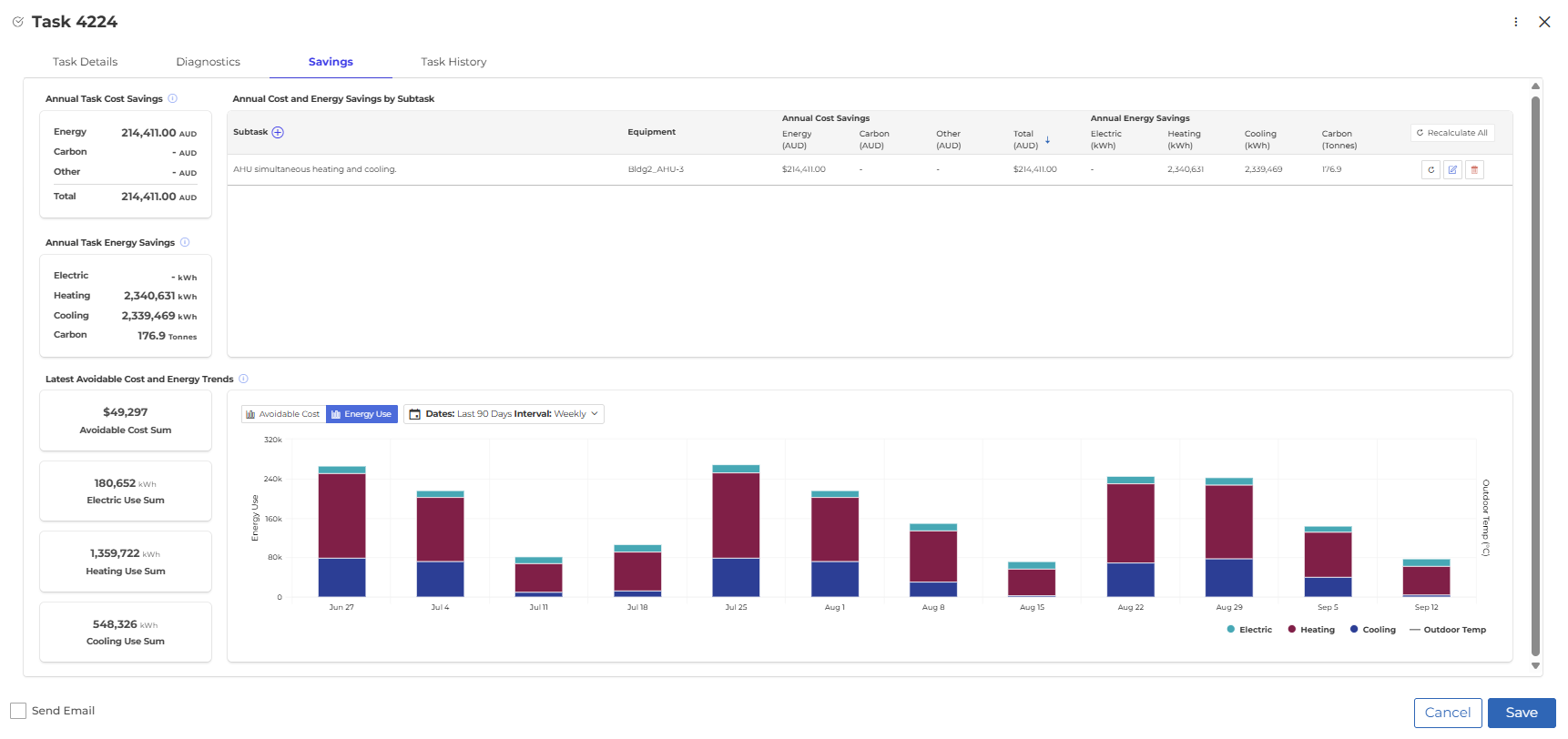The image size is (1568, 739).
Task: Click the 2,340,631 heating kWh table cell
Action: [1186, 170]
